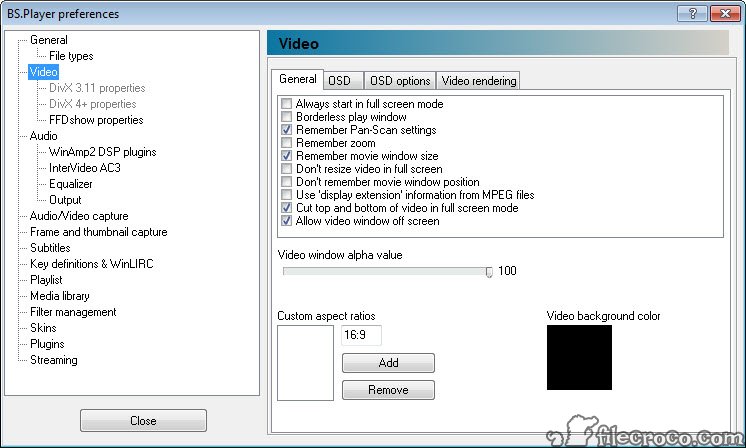
Task: Select InterVideo AC3 tree item
Action: (85, 168)
